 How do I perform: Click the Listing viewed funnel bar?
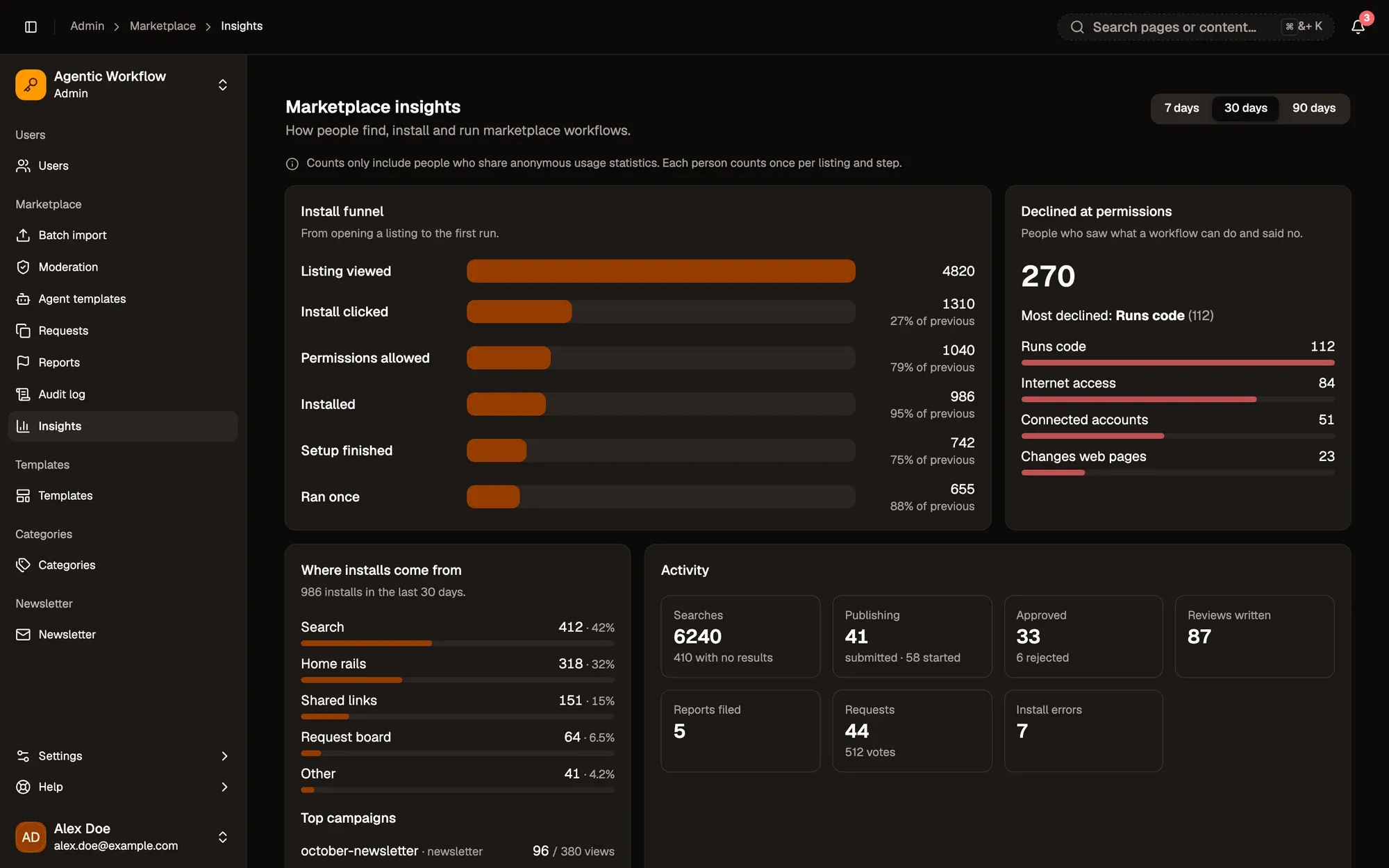pyautogui.click(x=660, y=272)
